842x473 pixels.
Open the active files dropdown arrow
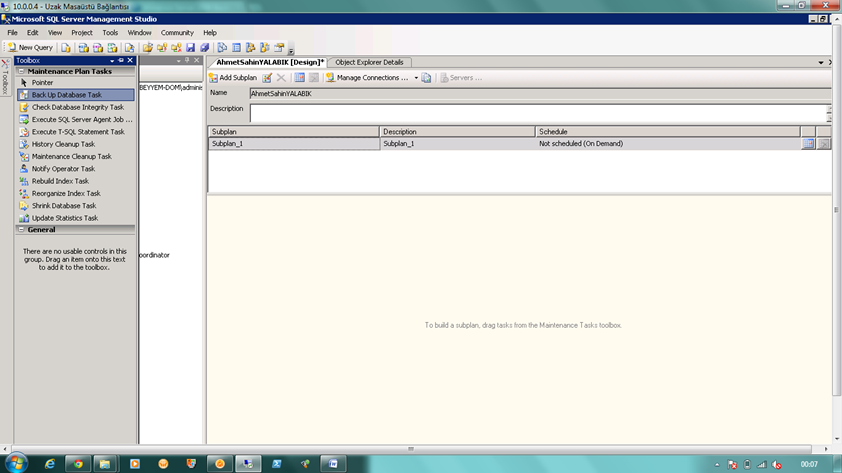pos(821,62)
